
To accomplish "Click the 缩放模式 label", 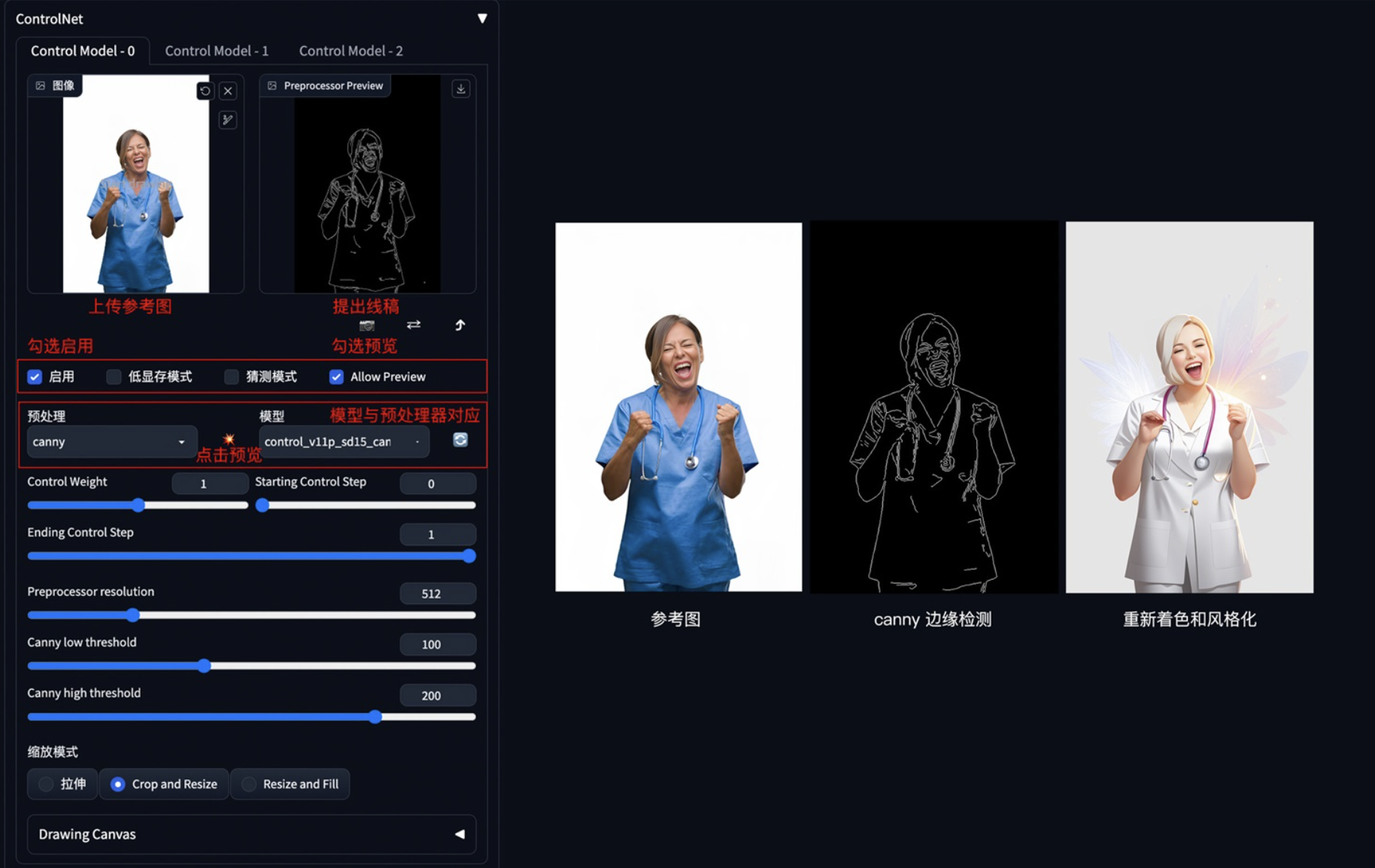I will [x=53, y=751].
